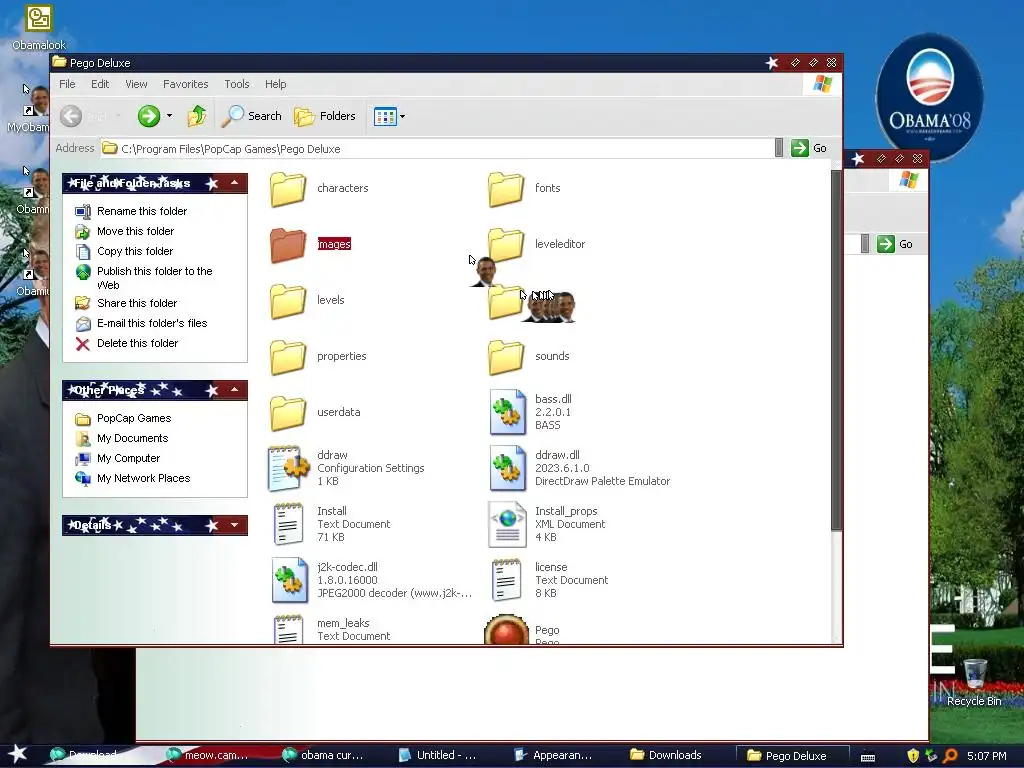Collapse the File and Folder Tasks panel
The image size is (1024, 768).
[234, 183]
